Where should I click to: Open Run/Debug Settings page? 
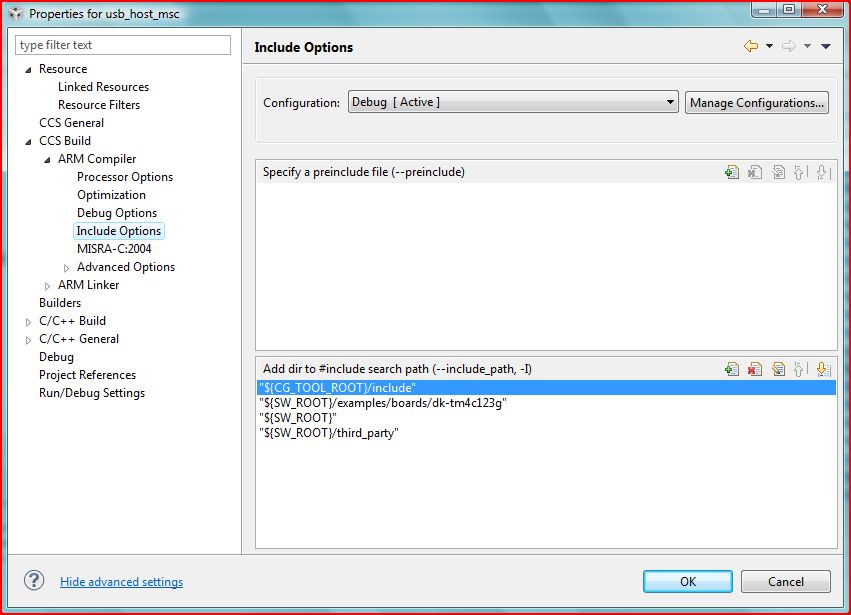point(92,392)
